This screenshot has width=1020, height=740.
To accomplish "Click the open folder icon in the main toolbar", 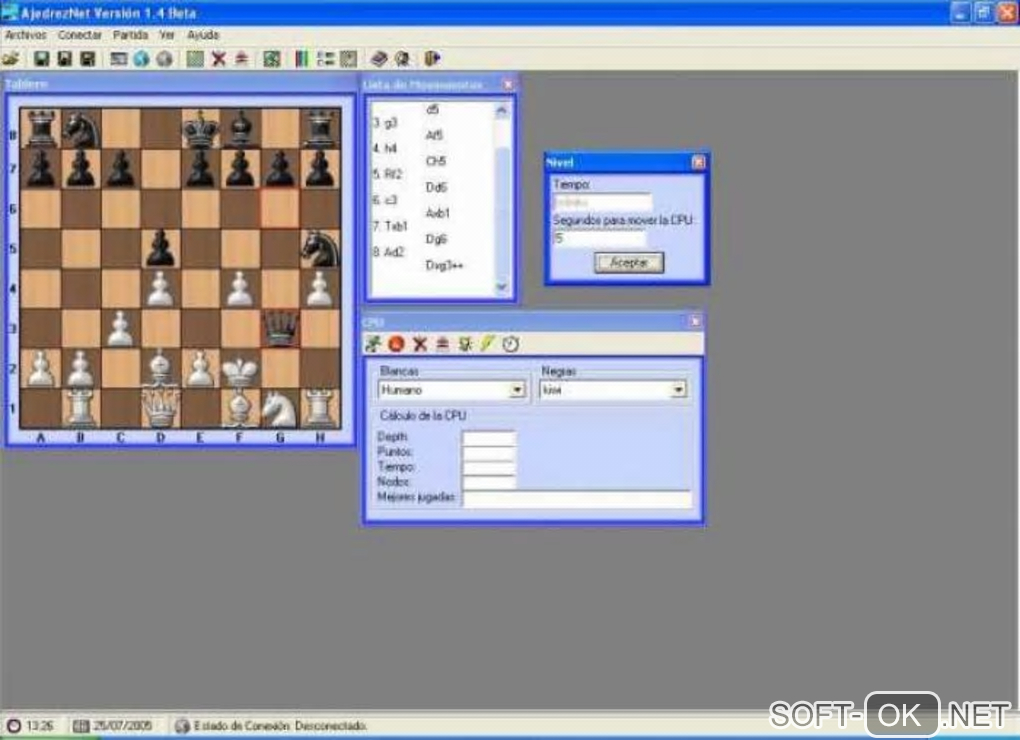I will pos(11,59).
